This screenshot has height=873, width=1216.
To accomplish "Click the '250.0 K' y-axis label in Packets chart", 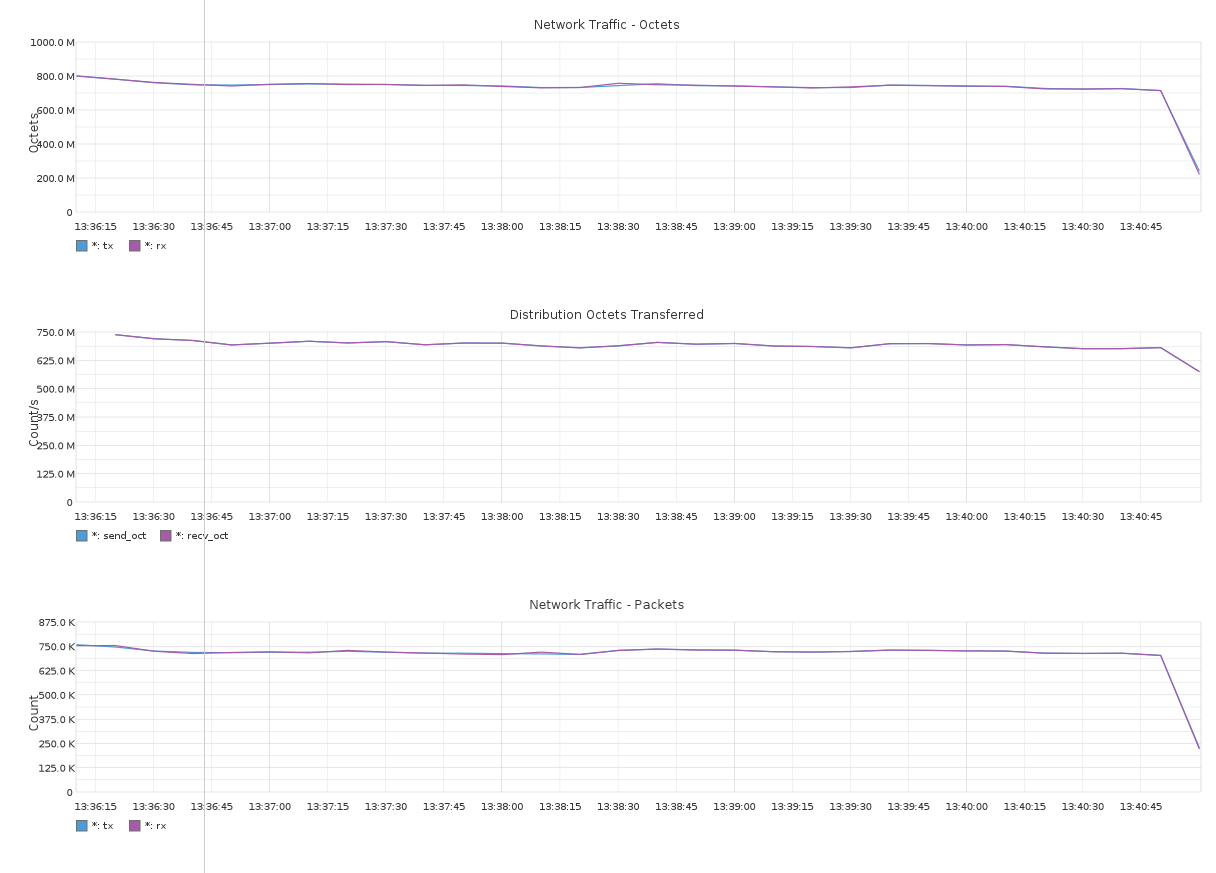I will [57, 744].
